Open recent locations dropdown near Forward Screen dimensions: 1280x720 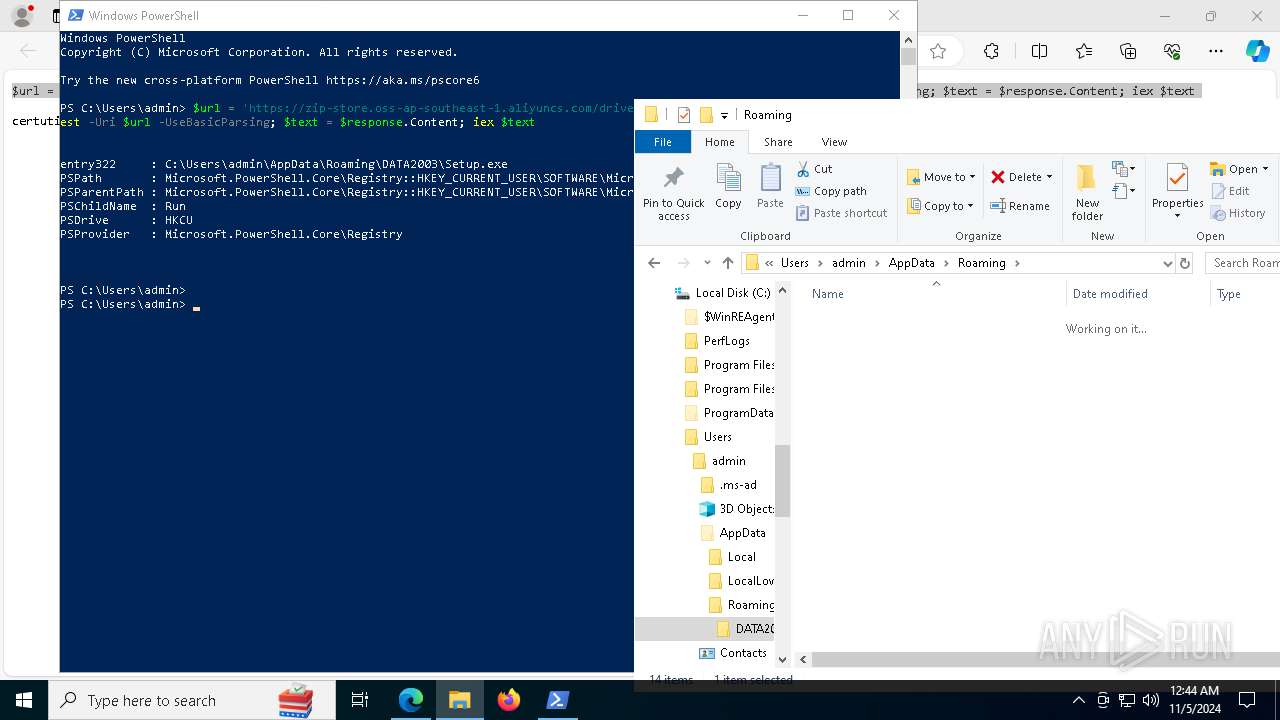click(x=707, y=263)
